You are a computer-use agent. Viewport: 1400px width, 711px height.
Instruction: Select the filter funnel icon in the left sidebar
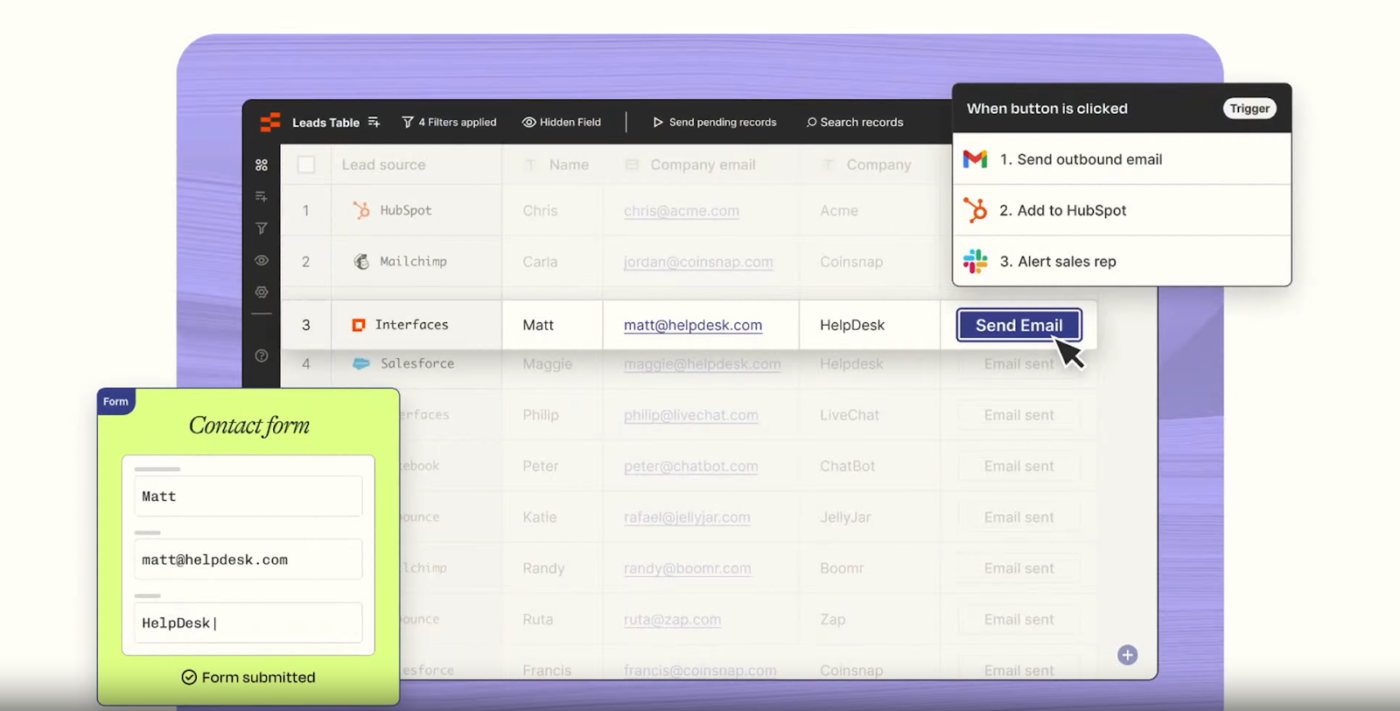261,229
